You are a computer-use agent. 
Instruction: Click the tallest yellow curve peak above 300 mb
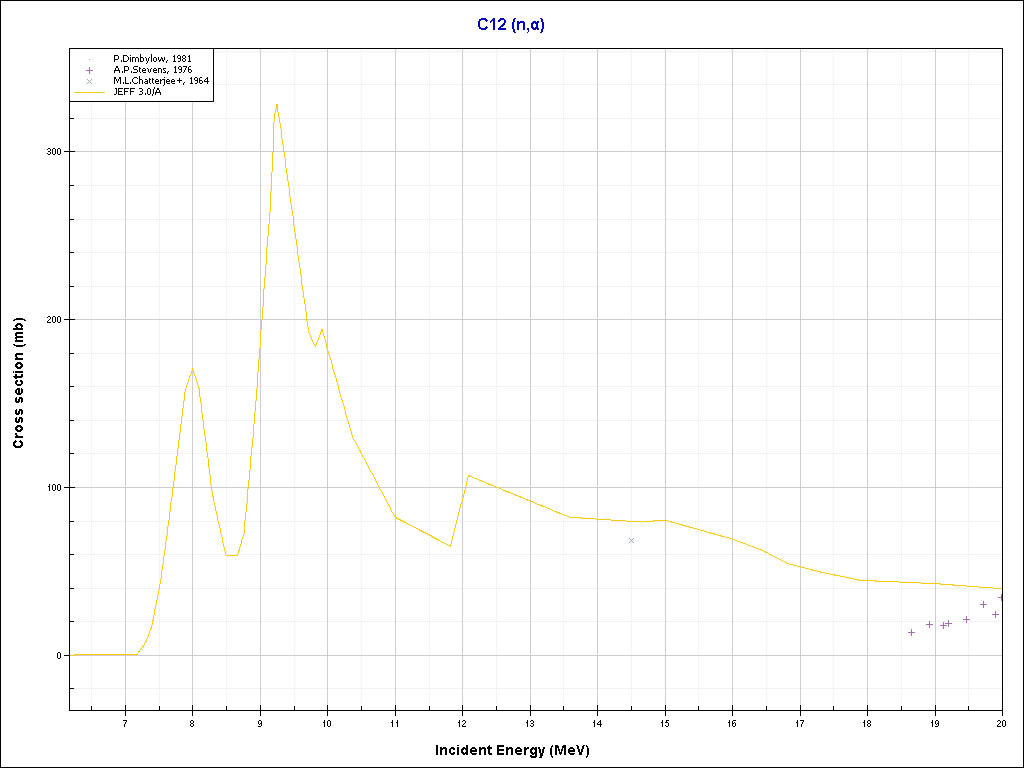(x=276, y=105)
